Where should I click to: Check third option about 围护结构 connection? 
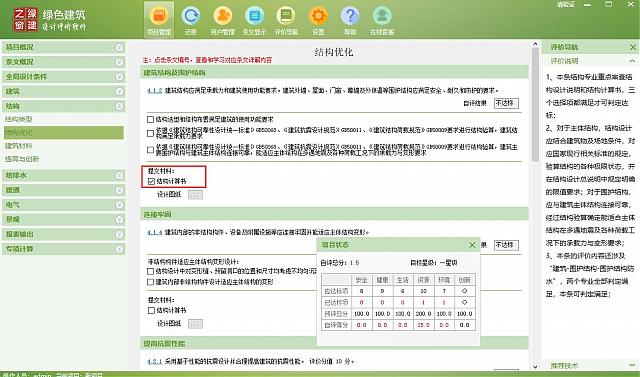[x=150, y=150]
